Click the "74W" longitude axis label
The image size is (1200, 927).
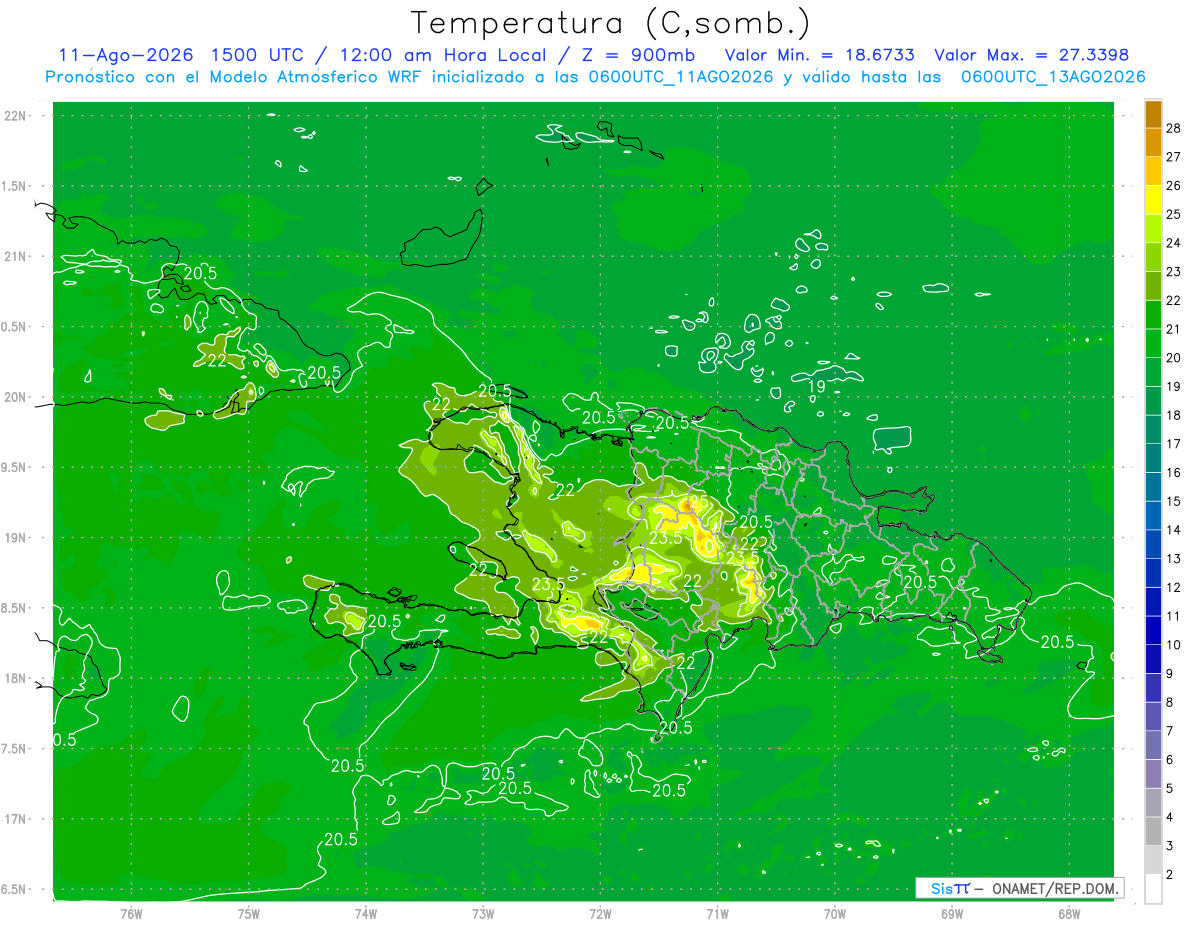pyautogui.click(x=366, y=914)
